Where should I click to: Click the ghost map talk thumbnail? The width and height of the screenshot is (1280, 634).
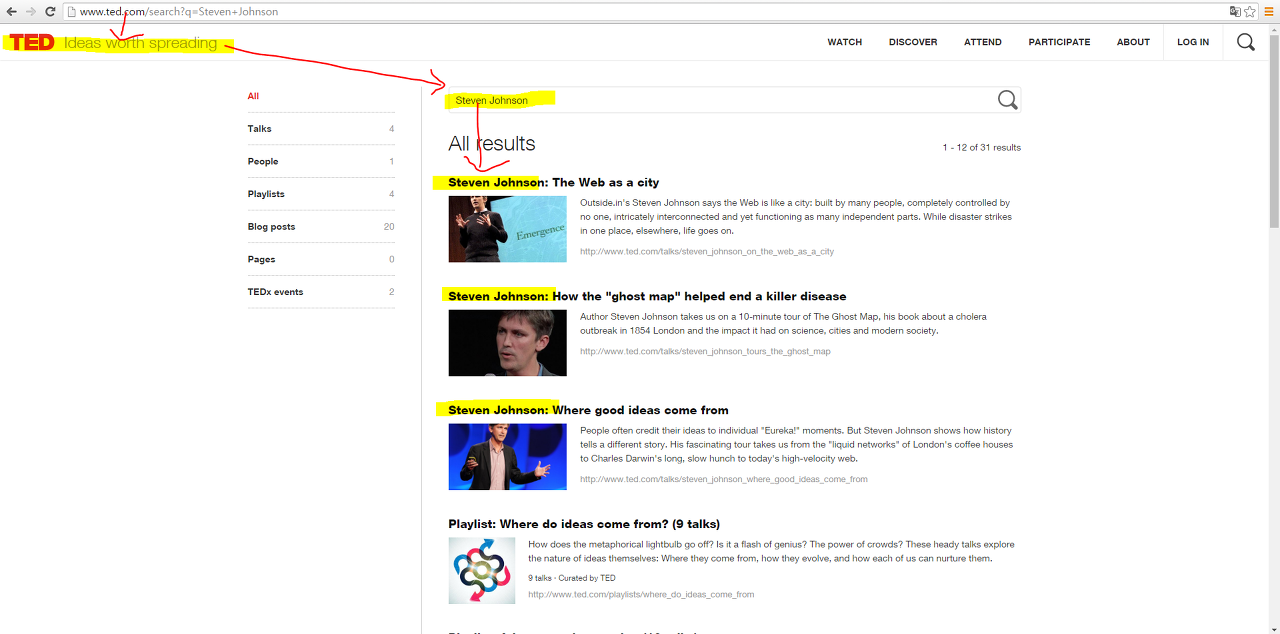click(507, 343)
